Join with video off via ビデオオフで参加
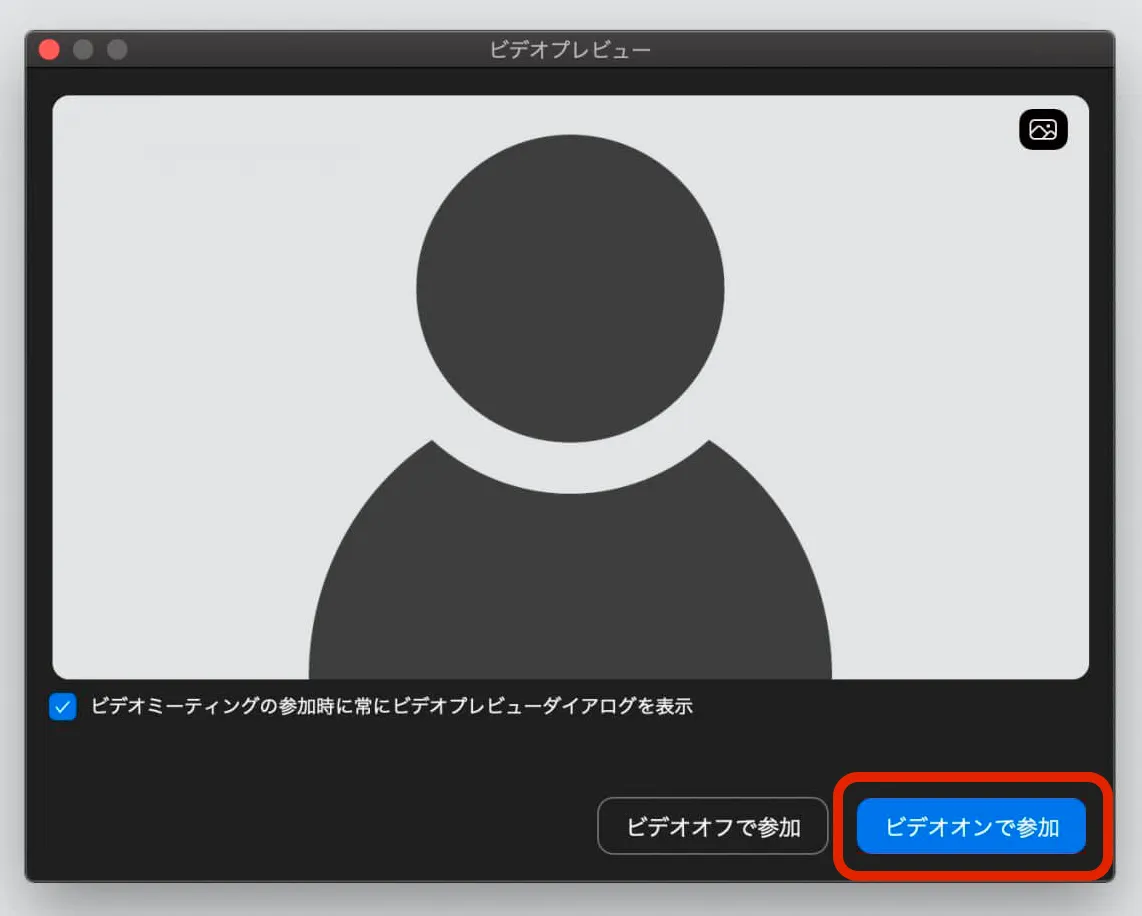This screenshot has height=916, width=1142. (712, 827)
